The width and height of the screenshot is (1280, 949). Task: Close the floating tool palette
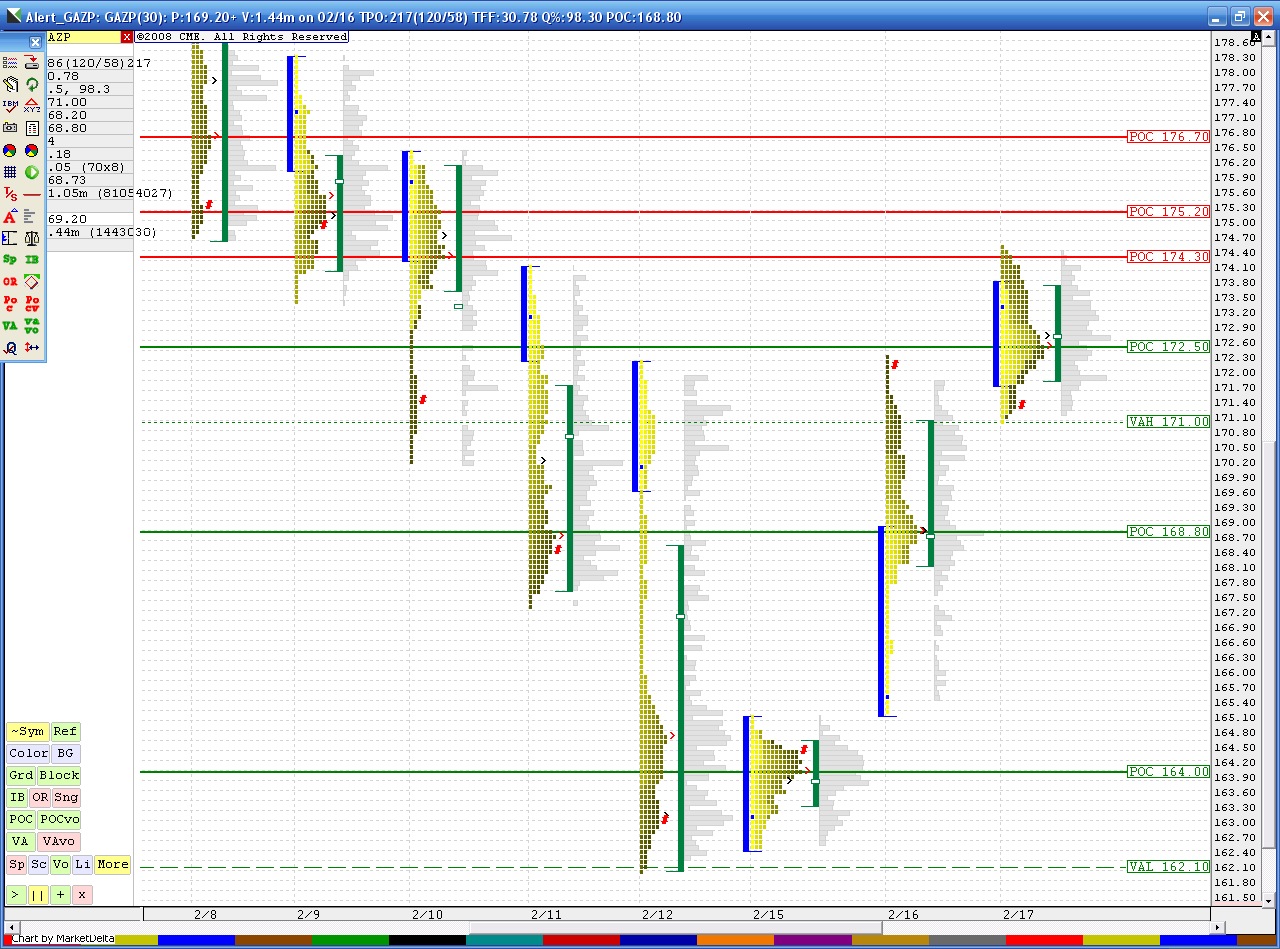pos(35,43)
